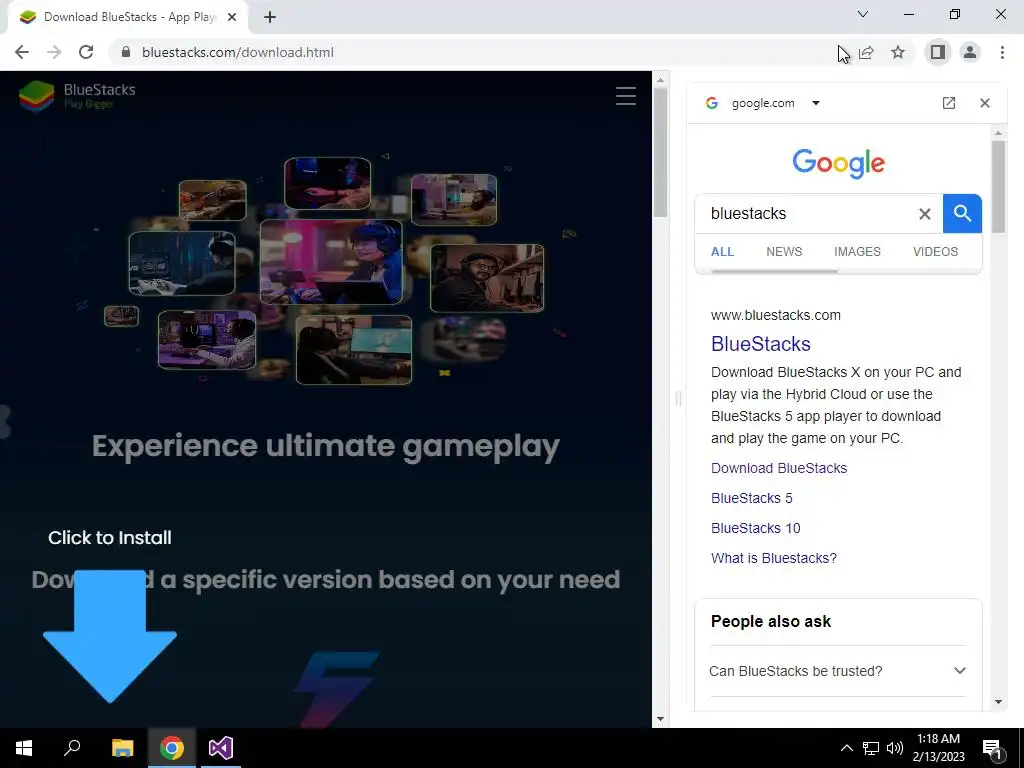Click the Google logo in side panel
Viewport: 1024px width, 768px height.
[x=839, y=163]
